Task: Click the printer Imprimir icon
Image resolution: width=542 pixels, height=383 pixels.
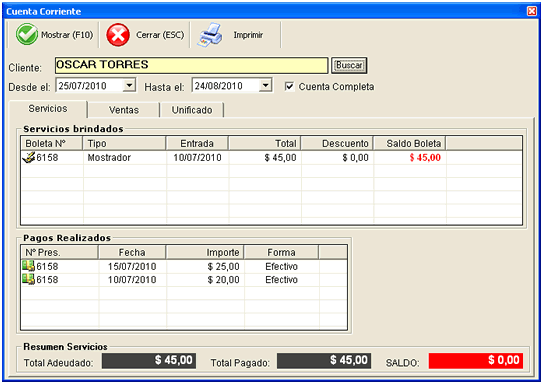Action: click(x=209, y=35)
